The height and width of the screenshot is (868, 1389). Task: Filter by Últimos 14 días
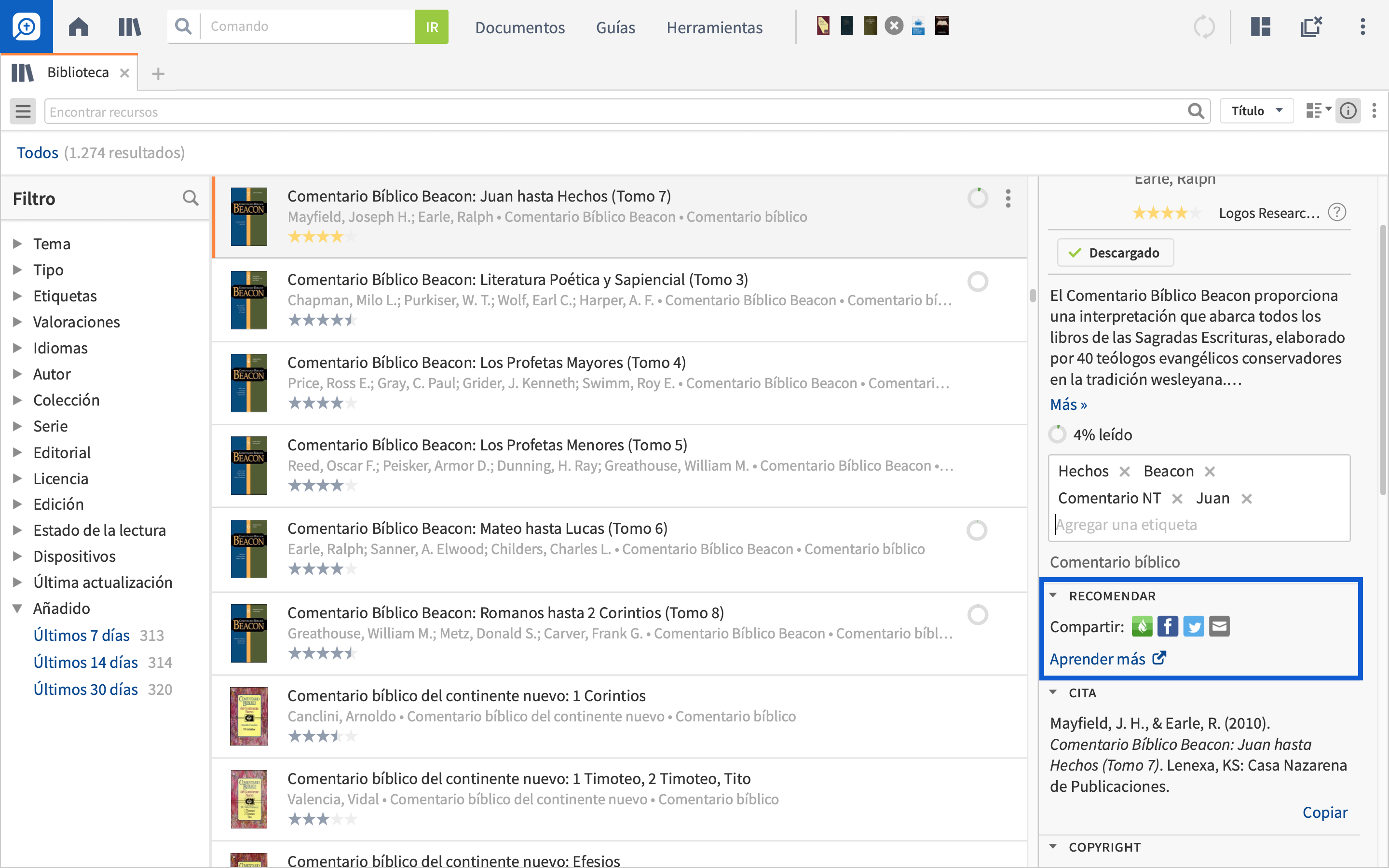pos(85,663)
